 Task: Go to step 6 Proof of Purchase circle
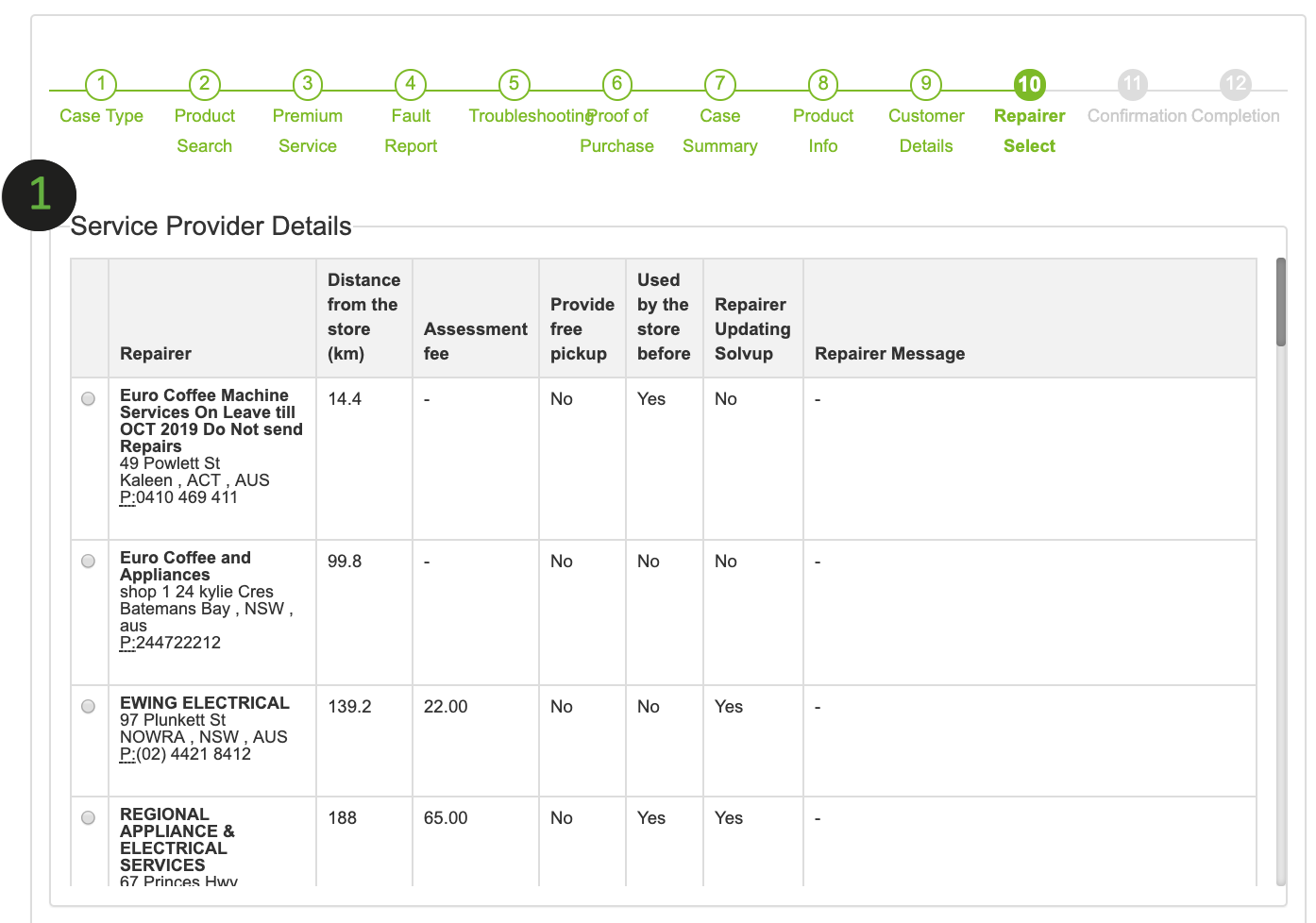[616, 85]
